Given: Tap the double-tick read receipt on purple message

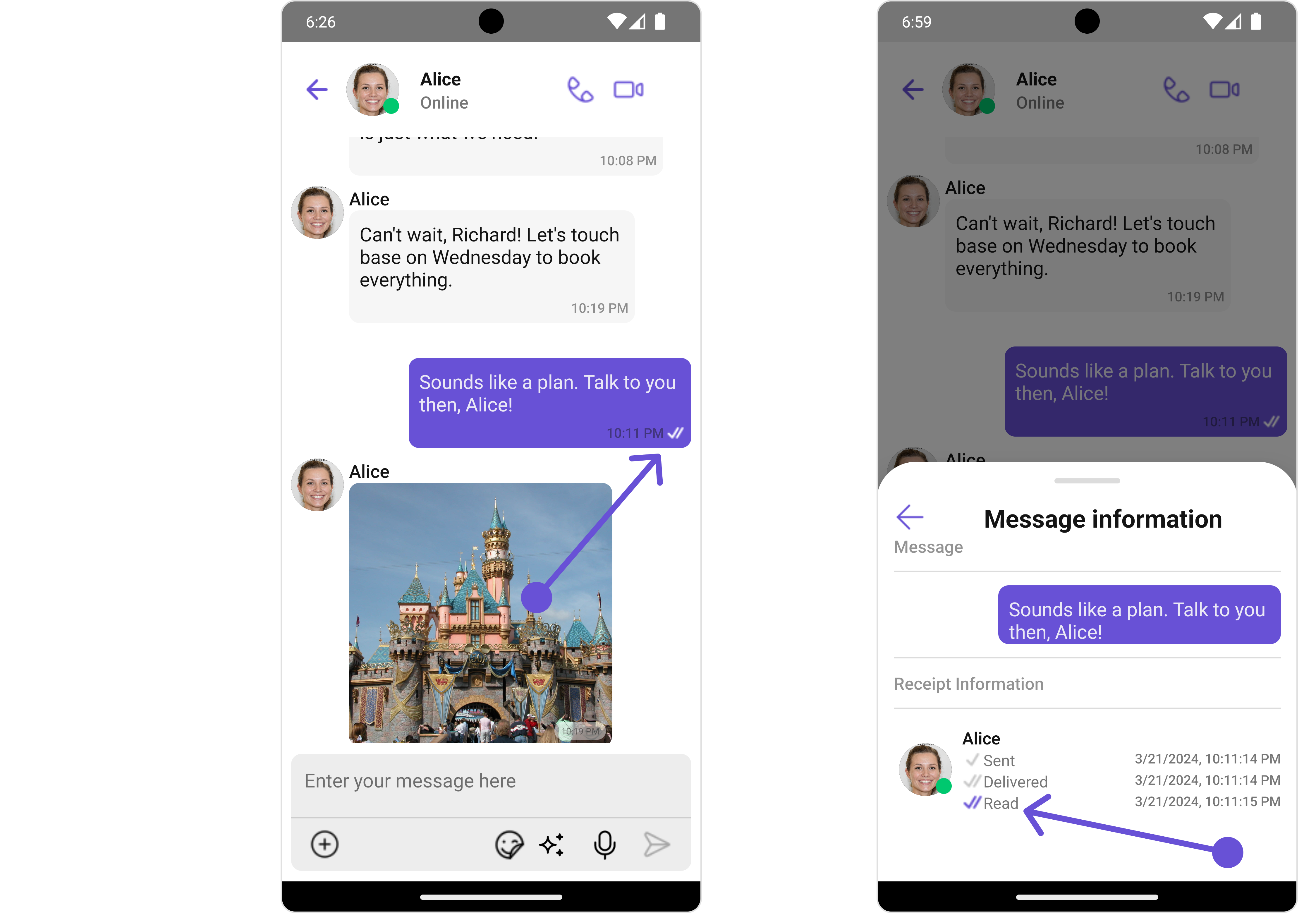Looking at the screenshot, I should point(676,433).
